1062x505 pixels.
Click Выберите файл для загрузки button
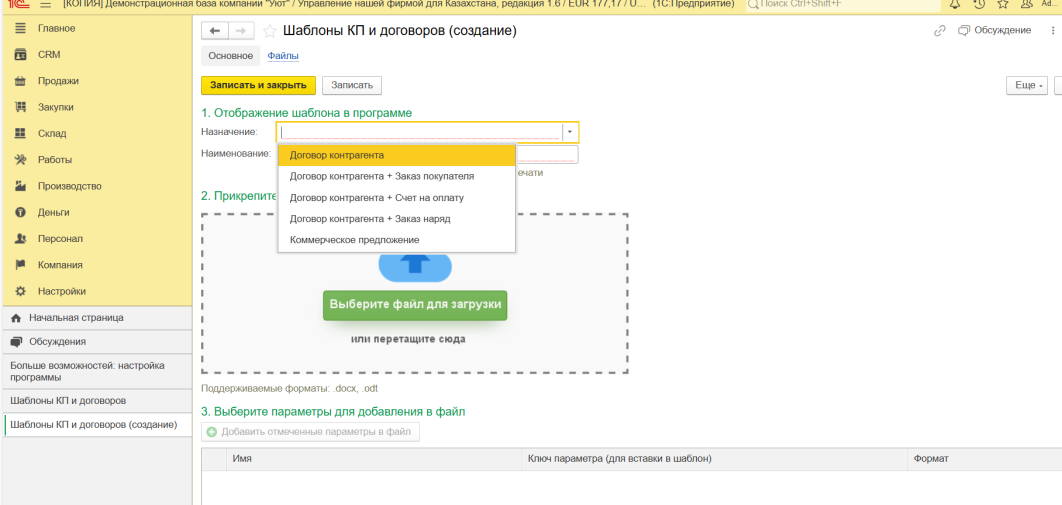point(415,304)
